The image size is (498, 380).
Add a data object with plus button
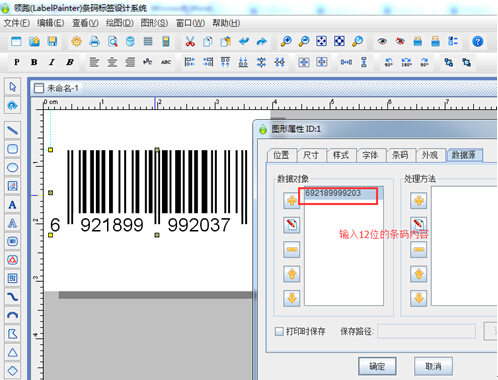[x=292, y=201]
